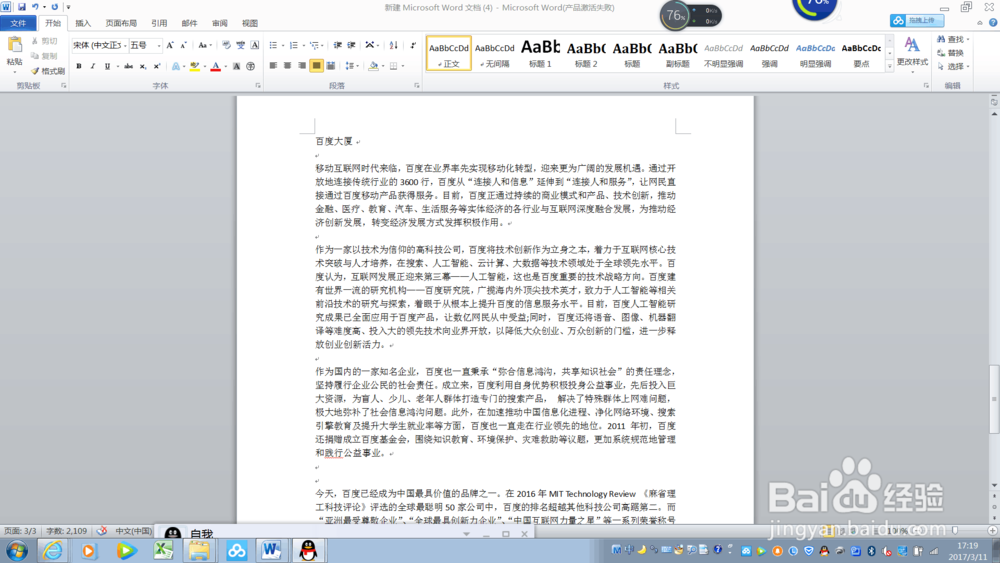Toggle Strikethrough formatting

tap(128, 66)
